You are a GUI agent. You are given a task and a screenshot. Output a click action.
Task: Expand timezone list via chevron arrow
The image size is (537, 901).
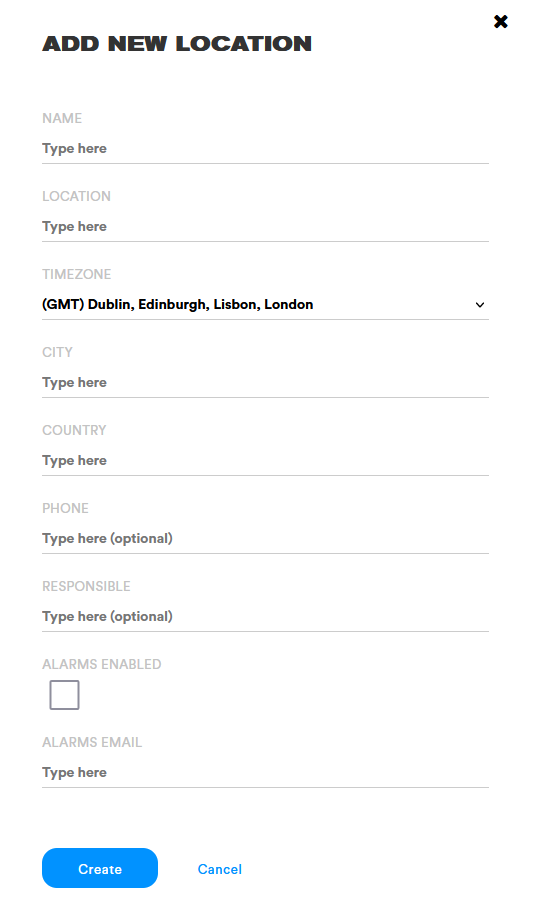[480, 305]
